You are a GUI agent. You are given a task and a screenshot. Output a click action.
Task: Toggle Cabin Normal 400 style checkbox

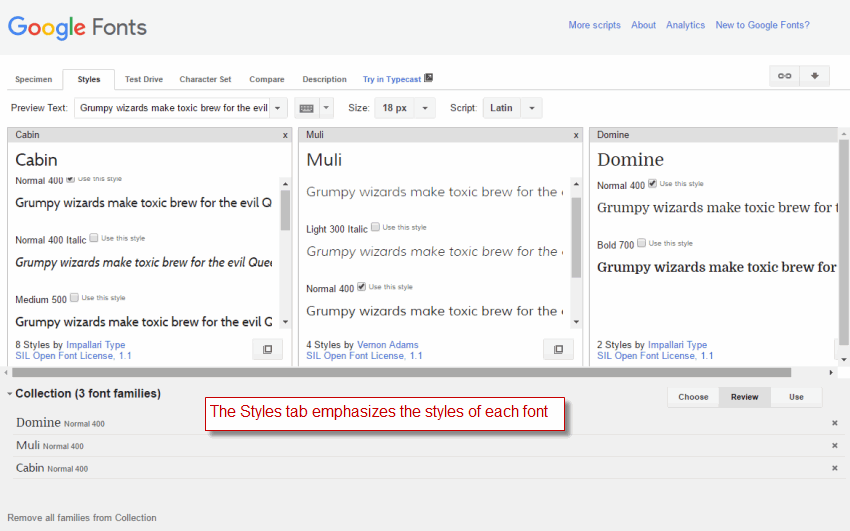coord(70,179)
